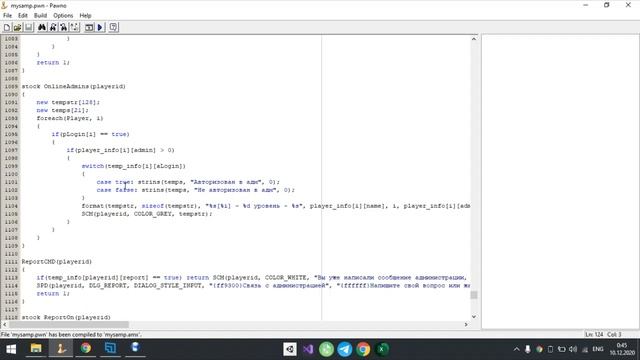Open Telegram from the taskbar

point(345,349)
